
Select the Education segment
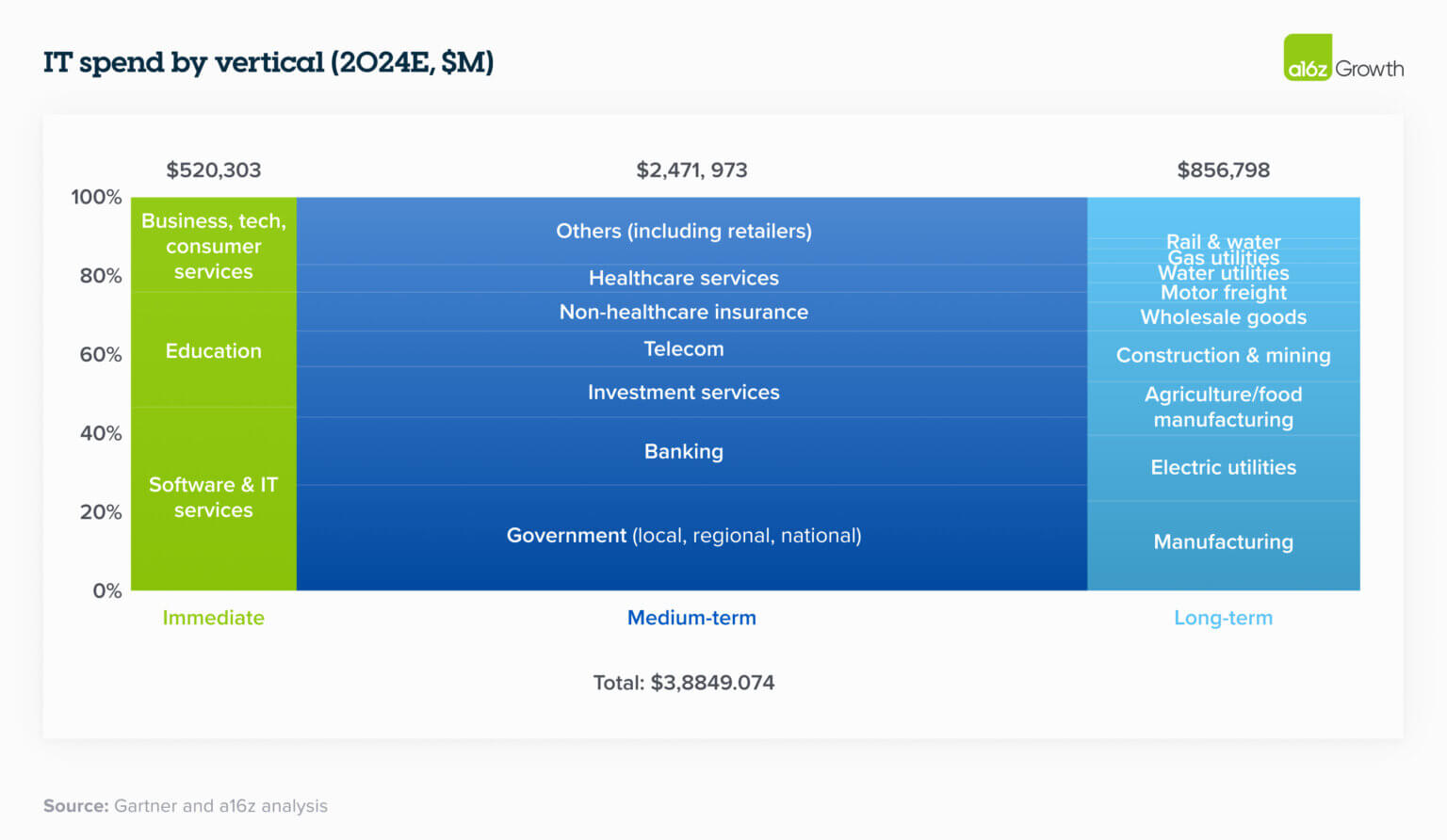214,349
